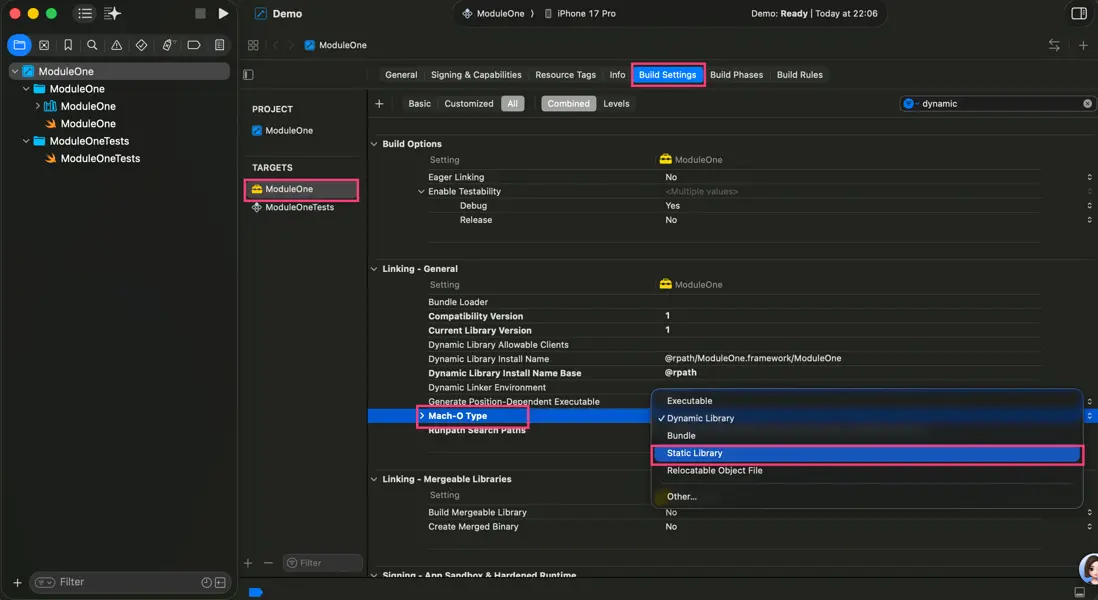Select the ModuleOneTests target

pyautogui.click(x=299, y=208)
